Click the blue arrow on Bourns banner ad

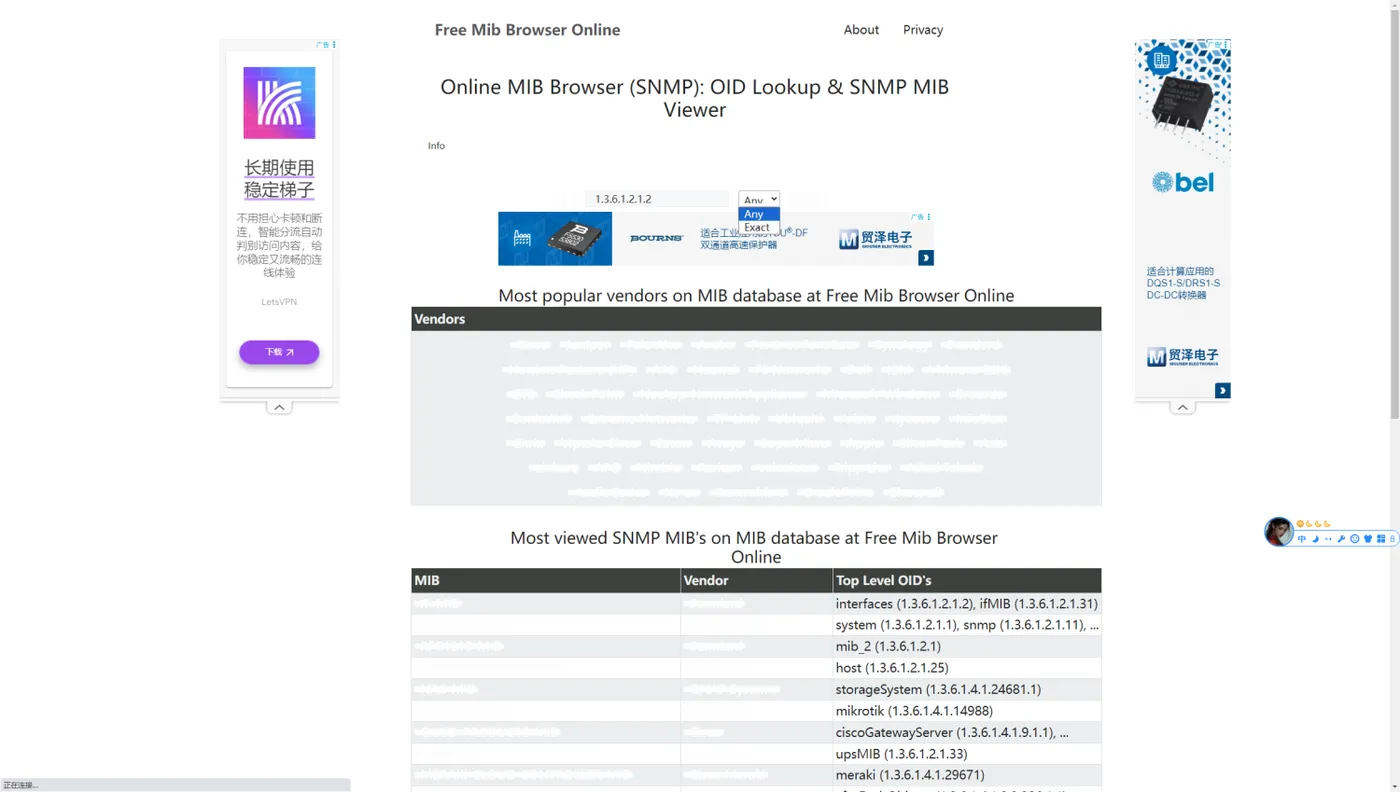(x=926, y=258)
